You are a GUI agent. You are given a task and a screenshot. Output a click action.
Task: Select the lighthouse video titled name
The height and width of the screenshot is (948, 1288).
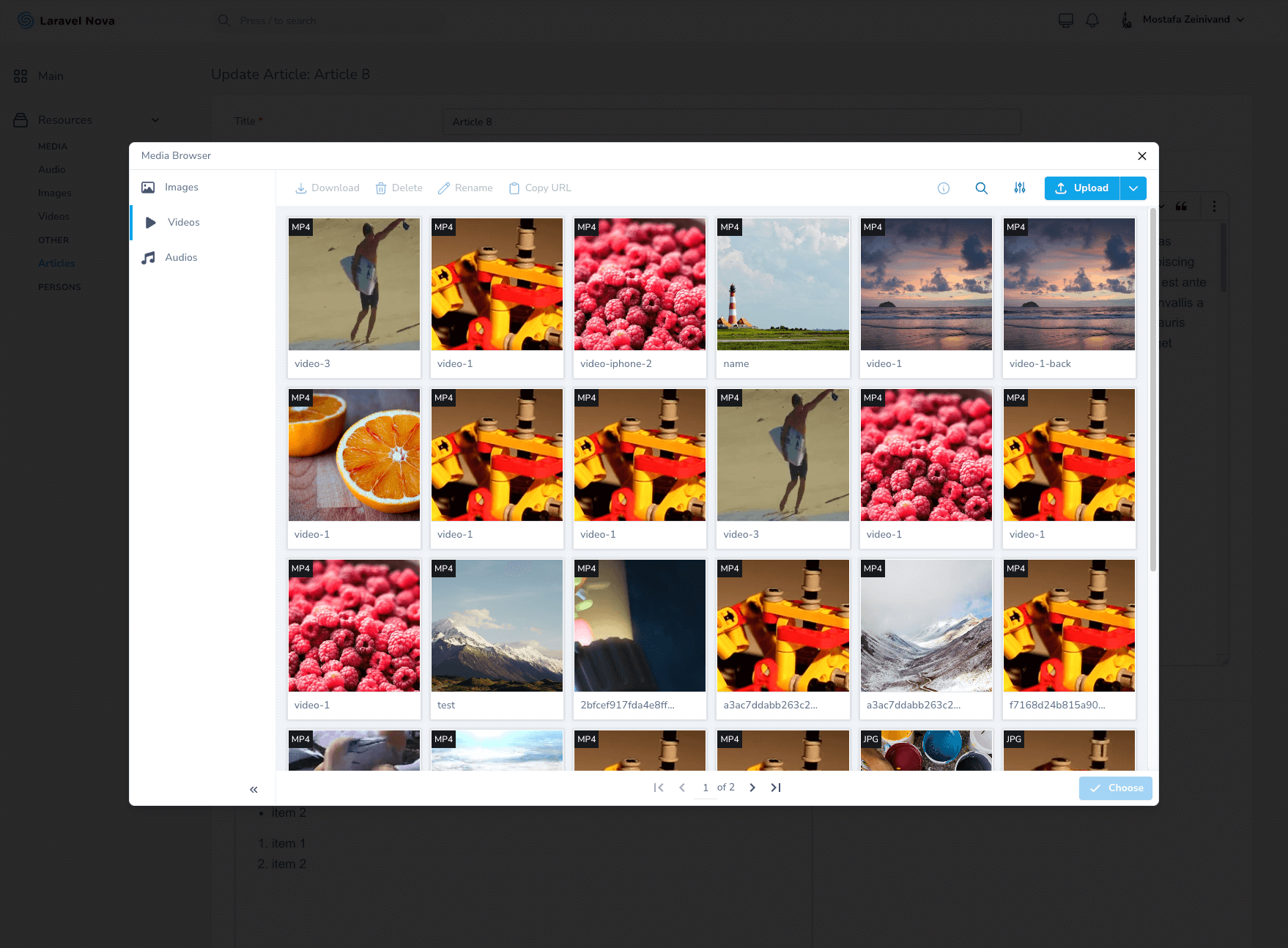point(782,284)
